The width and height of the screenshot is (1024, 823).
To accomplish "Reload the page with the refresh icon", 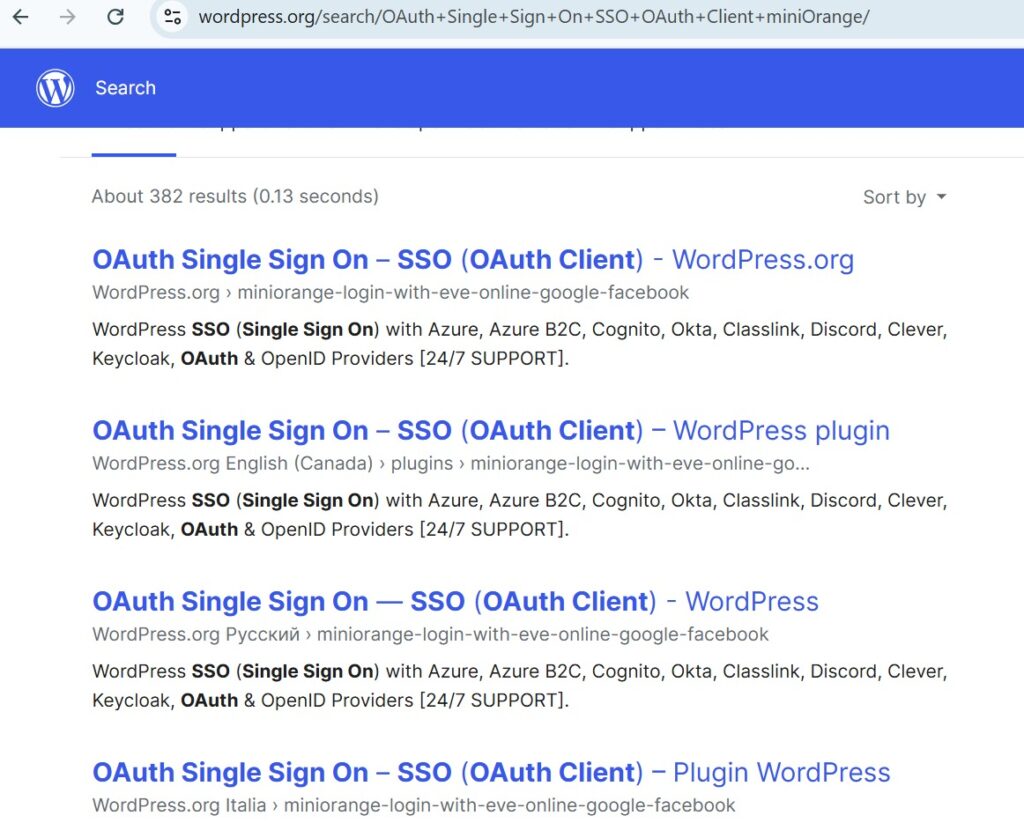I will click(116, 16).
